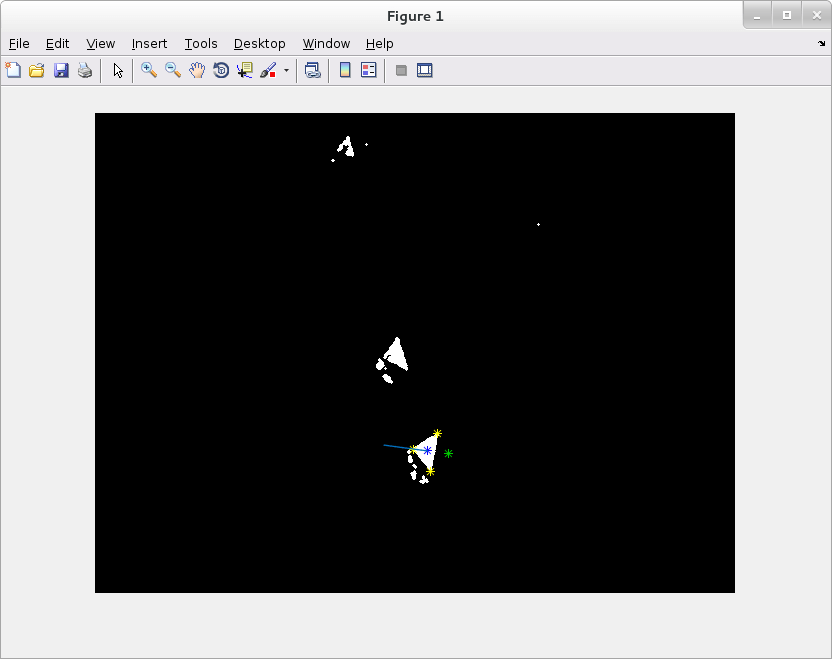Maximize the Figure 1 window
This screenshot has width=832, height=659.
787,16
